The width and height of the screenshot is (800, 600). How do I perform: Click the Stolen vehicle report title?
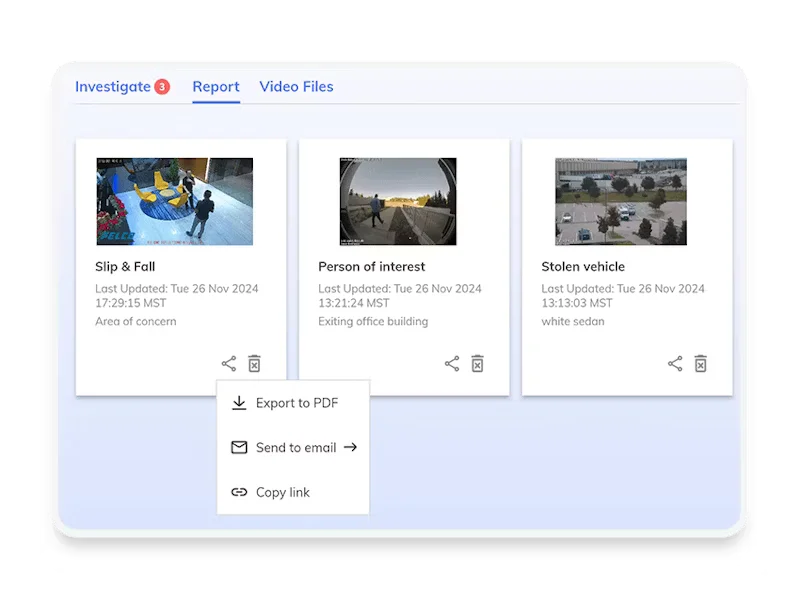[583, 267]
